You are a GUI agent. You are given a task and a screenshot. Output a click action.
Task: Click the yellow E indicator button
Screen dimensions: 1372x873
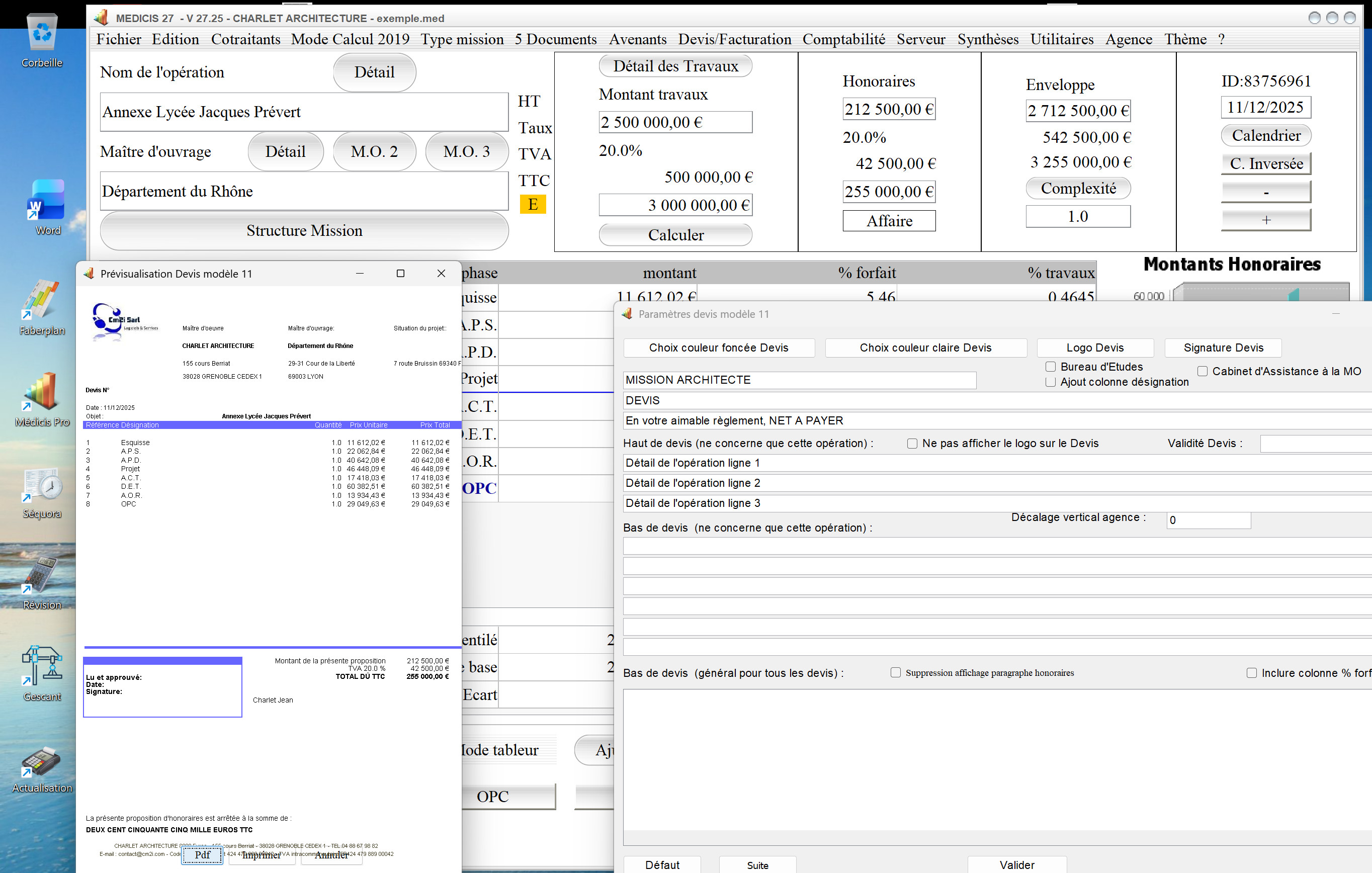[x=533, y=204]
